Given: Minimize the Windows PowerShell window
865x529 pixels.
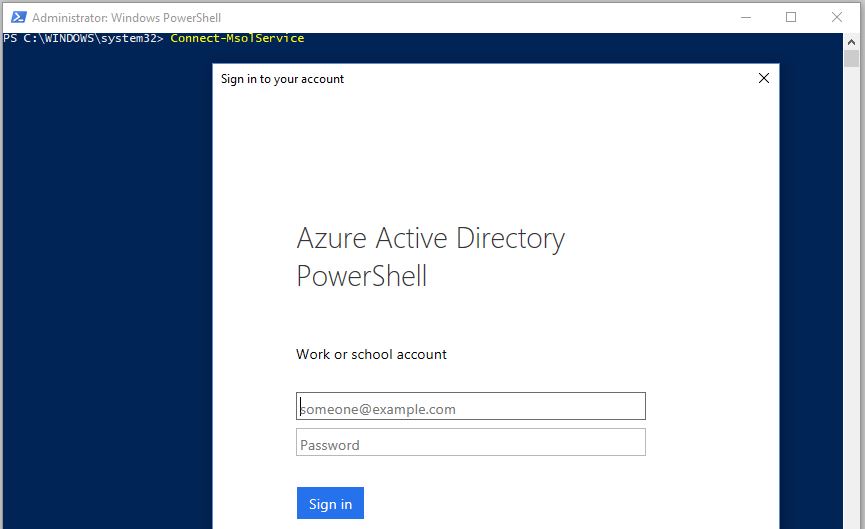Looking at the screenshot, I should coord(746,17).
